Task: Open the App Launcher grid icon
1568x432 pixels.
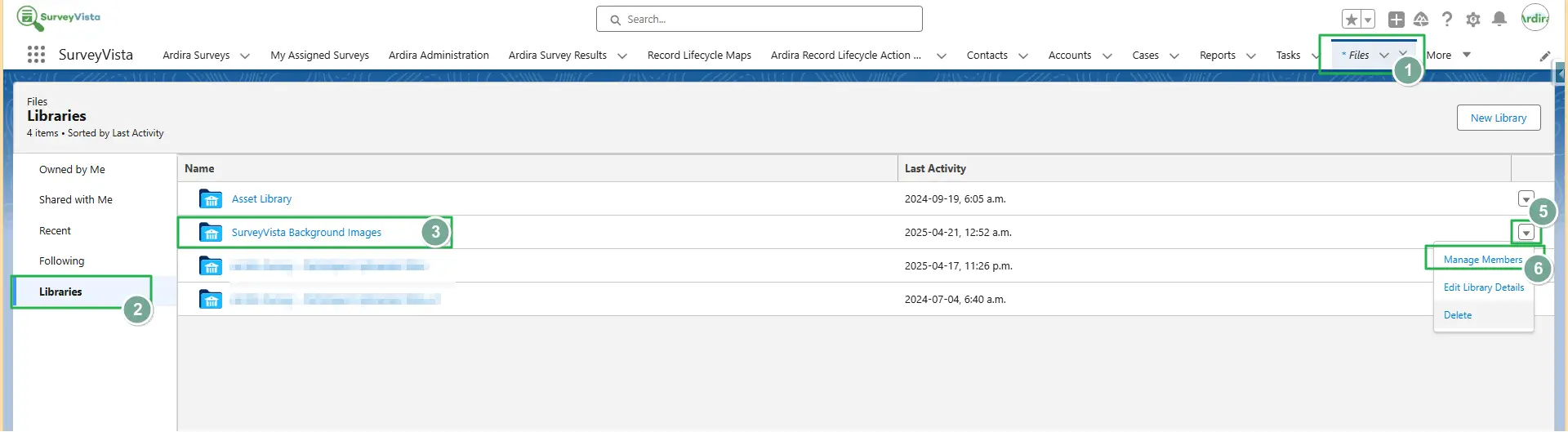Action: click(x=36, y=55)
